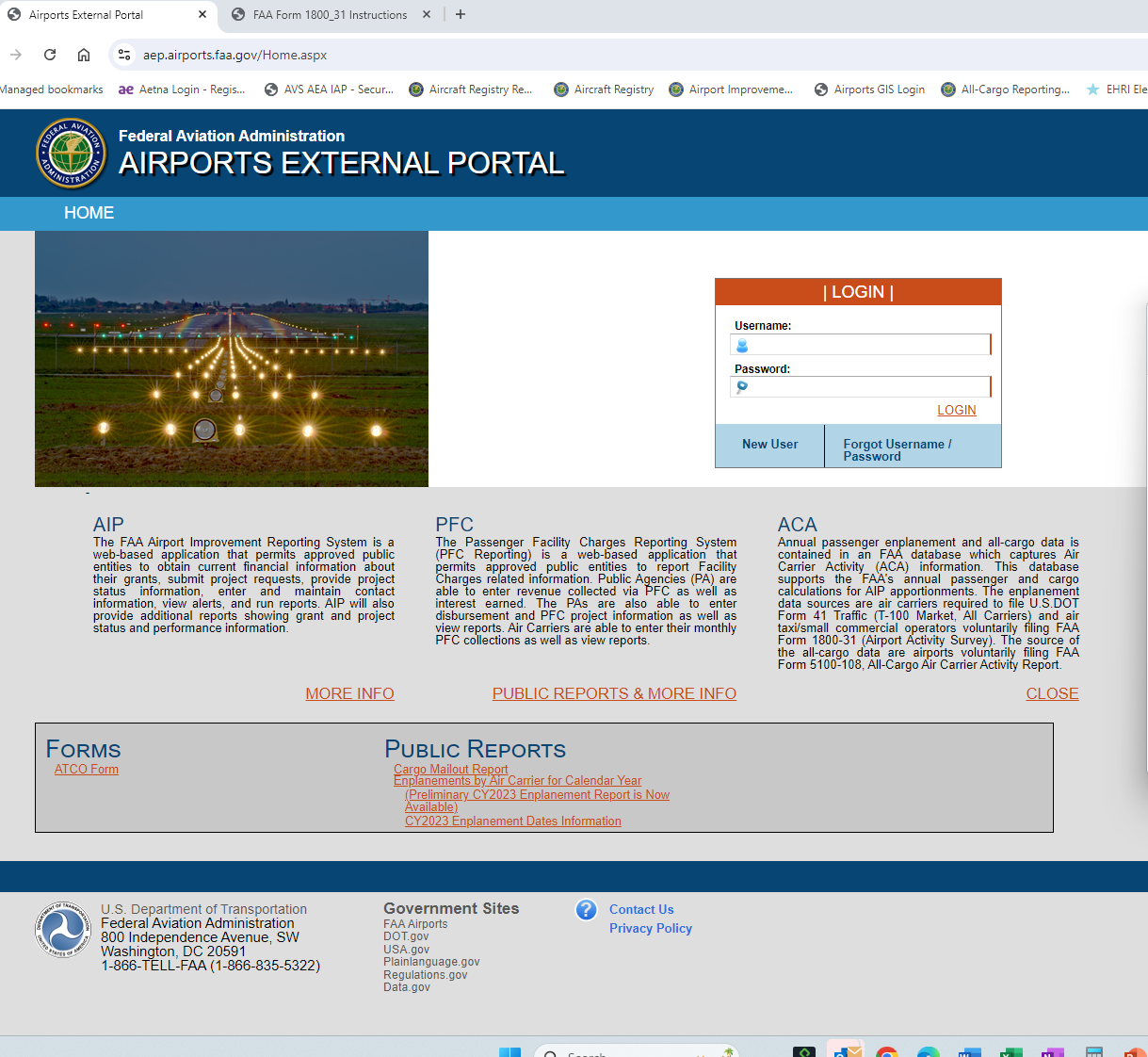
Task: Click the blue question mark help icon
Action: 586,909
